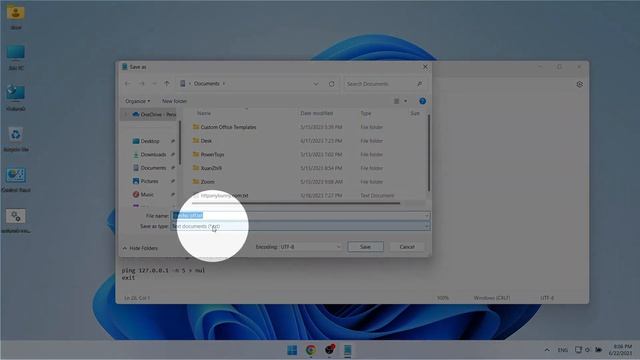Click the UTF-8 indicator in Notepad status bar
This screenshot has height=360, width=640.
(547, 298)
